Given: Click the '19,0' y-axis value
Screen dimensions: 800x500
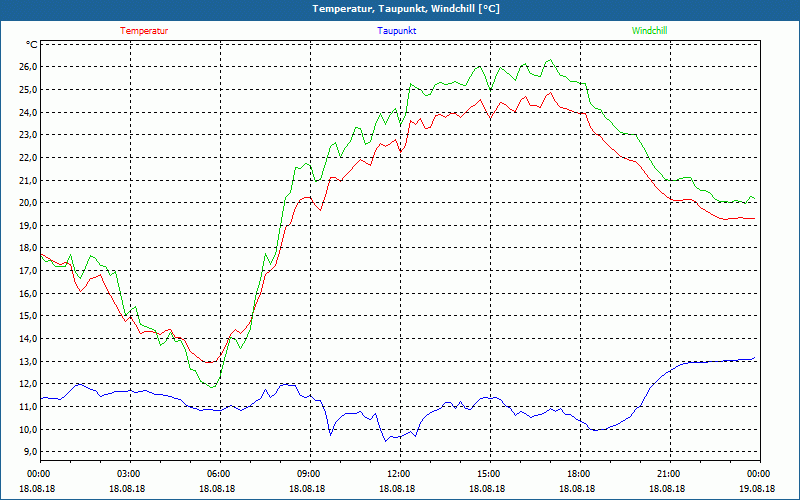Looking at the screenshot, I should pos(29,226).
